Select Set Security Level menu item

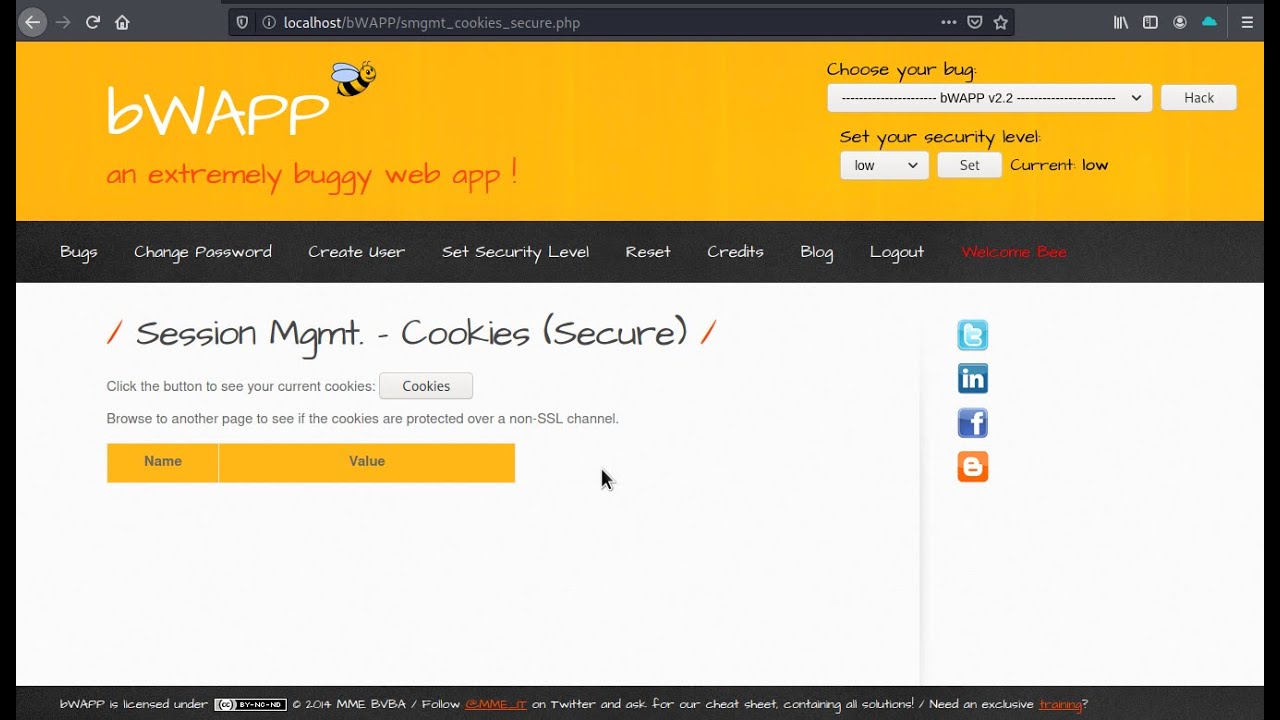[515, 252]
